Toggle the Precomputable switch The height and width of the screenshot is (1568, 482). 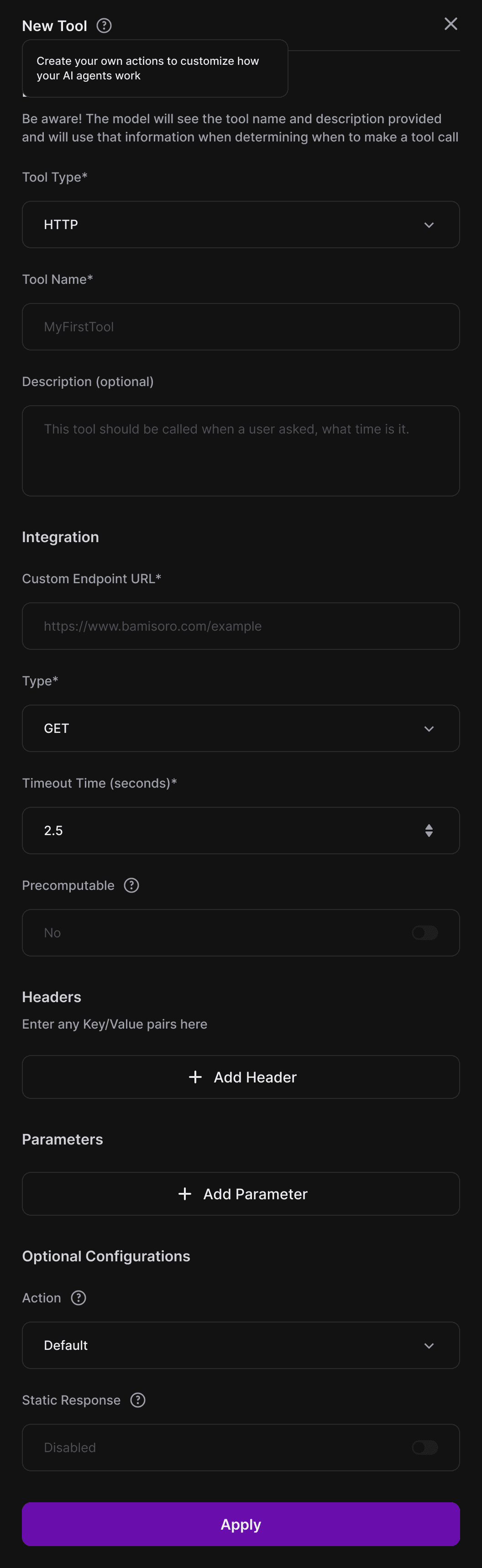[x=425, y=932]
